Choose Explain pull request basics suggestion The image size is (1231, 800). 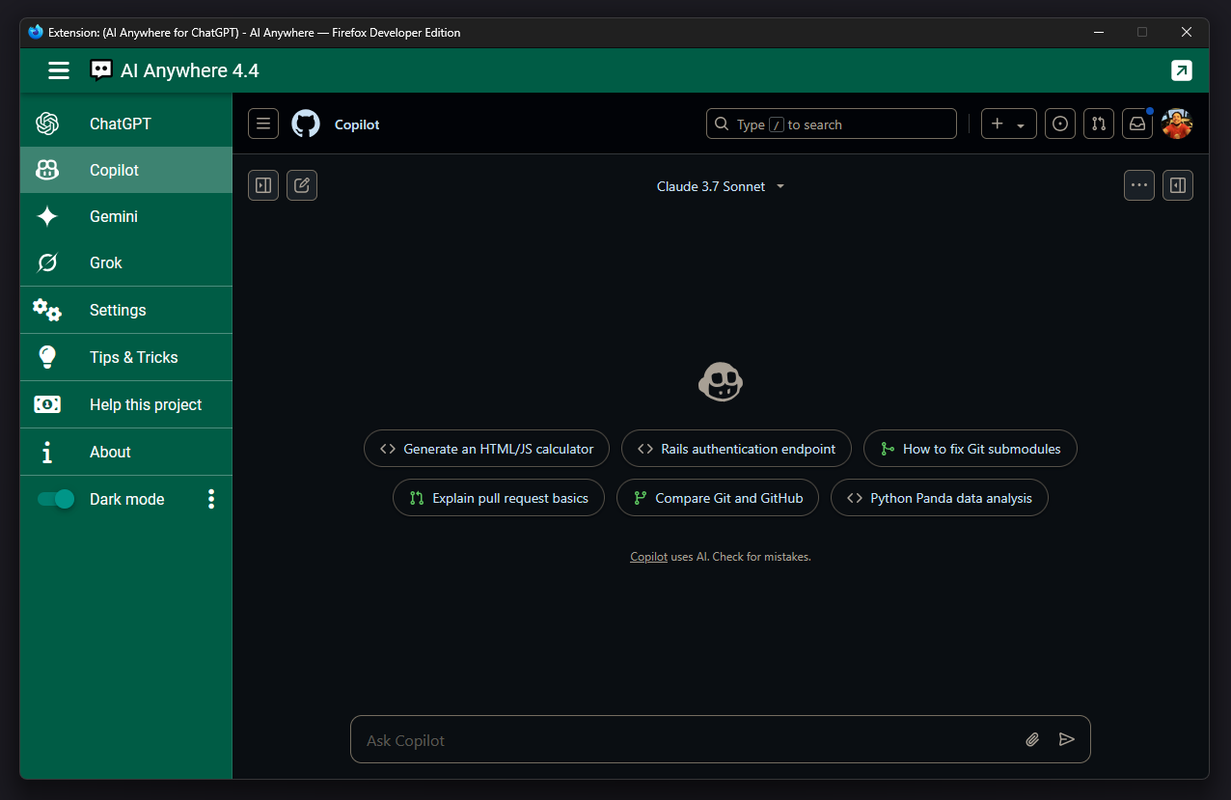(x=499, y=498)
